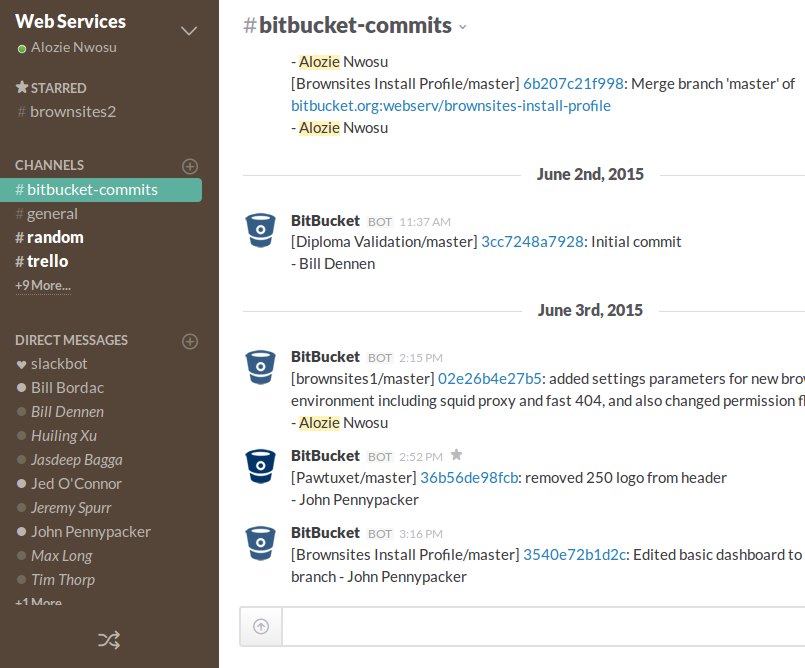Click the slackbot heart icon
Screen dimensions: 805x668
point(21,365)
